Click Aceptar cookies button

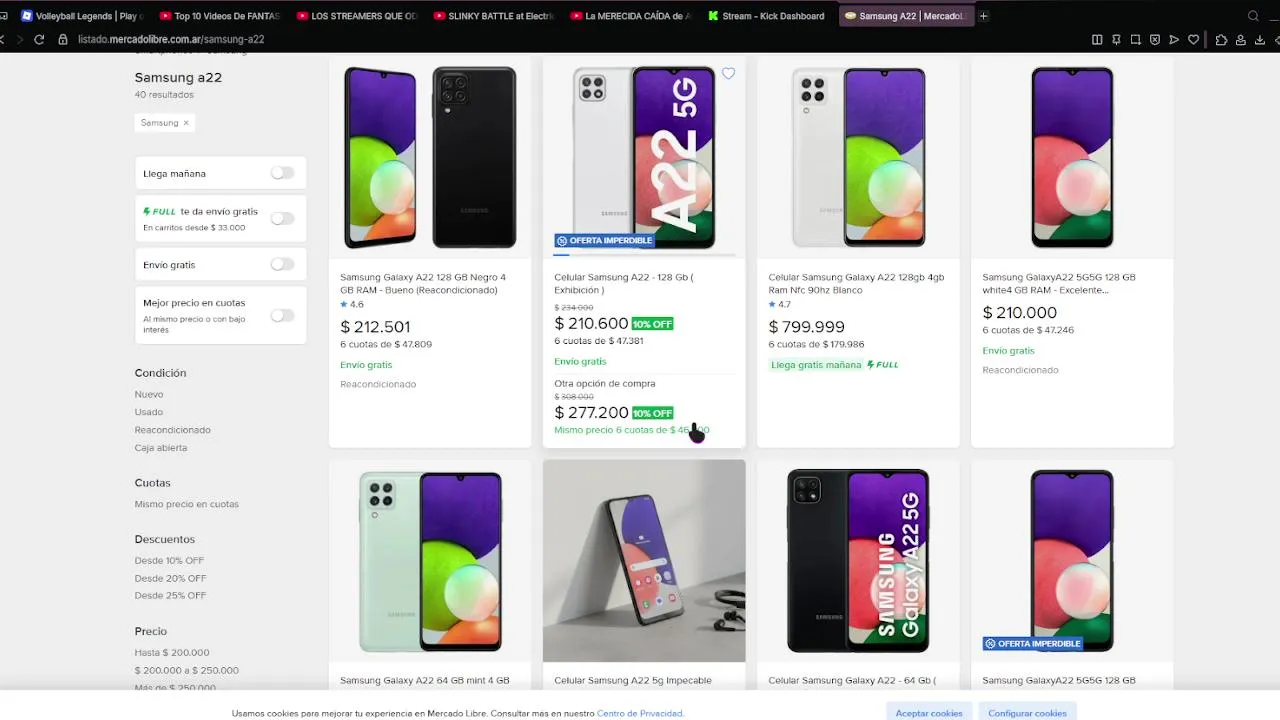pos(929,713)
